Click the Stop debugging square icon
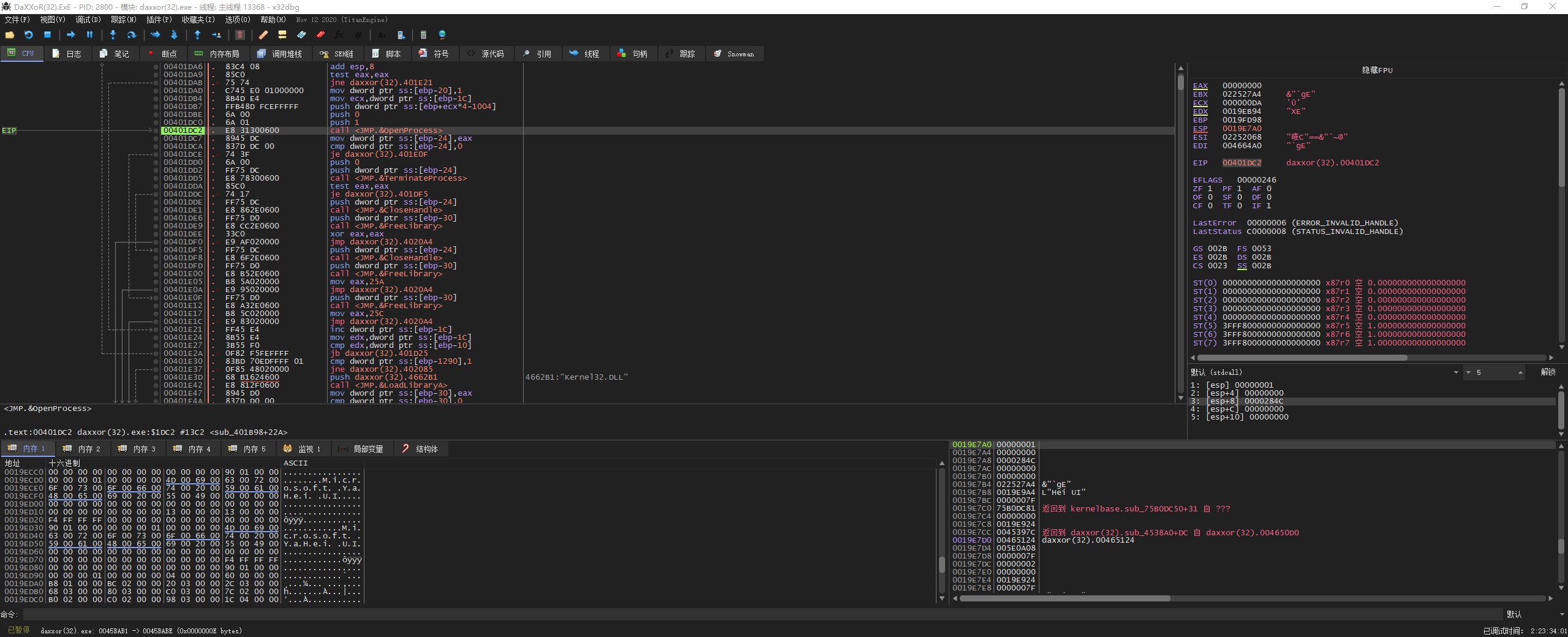 47,35
